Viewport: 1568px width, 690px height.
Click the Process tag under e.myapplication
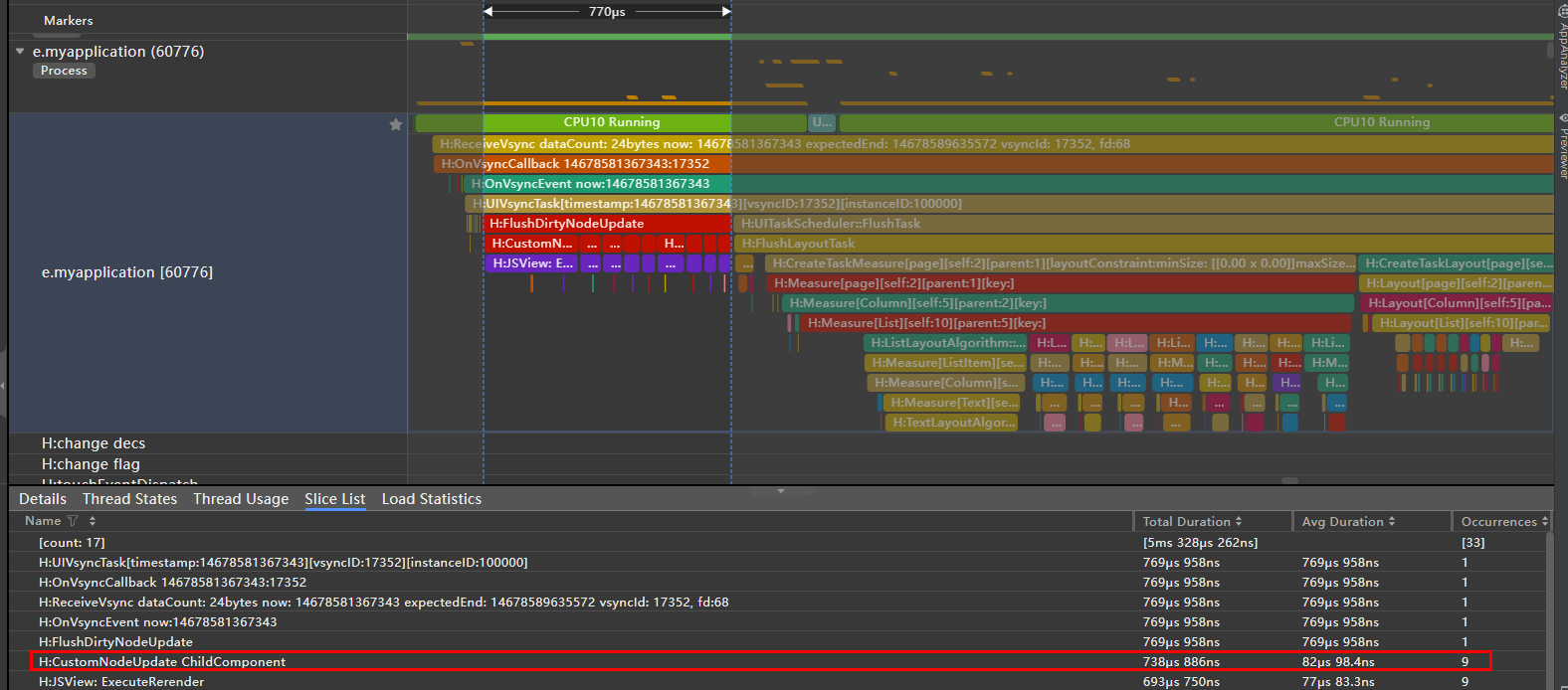[64, 71]
